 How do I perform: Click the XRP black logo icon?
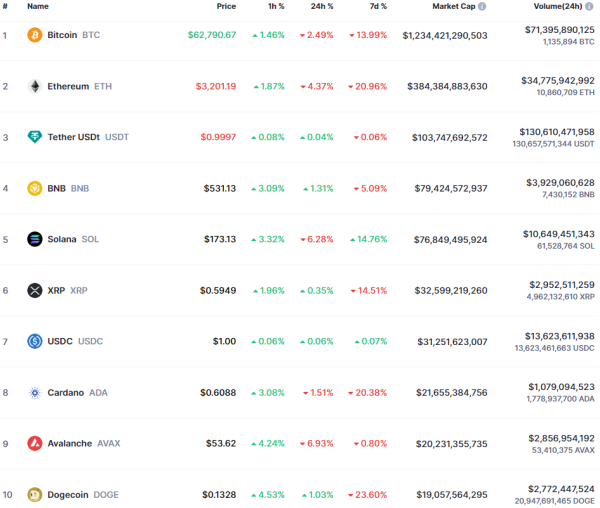pos(34,290)
